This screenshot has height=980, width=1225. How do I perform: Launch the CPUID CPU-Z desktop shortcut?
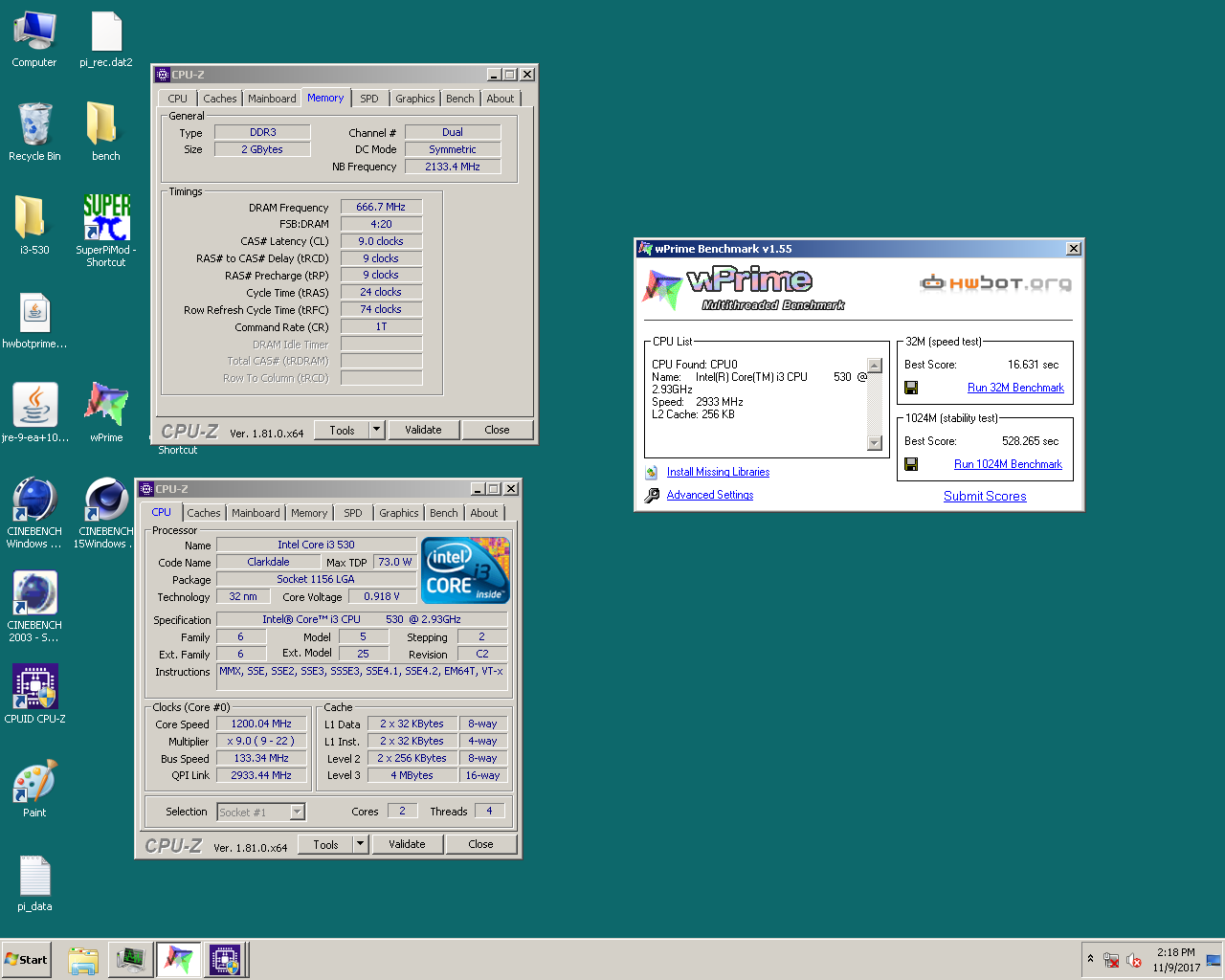[x=34, y=693]
